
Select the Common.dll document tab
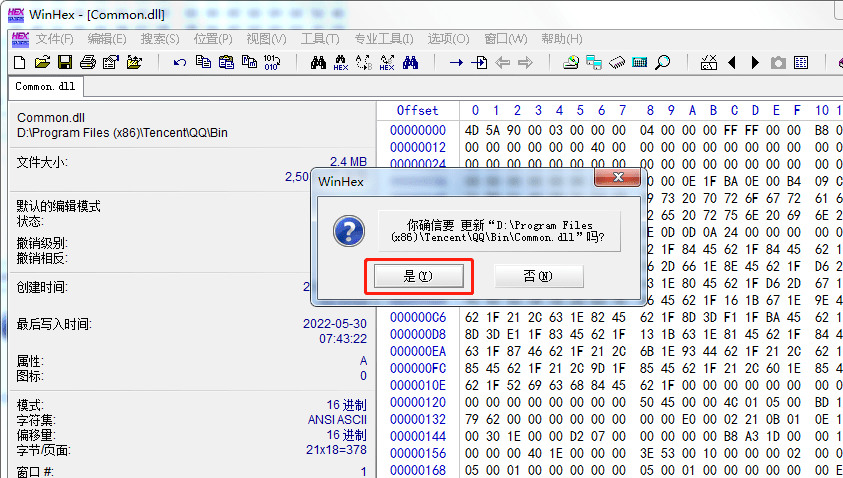[45, 87]
